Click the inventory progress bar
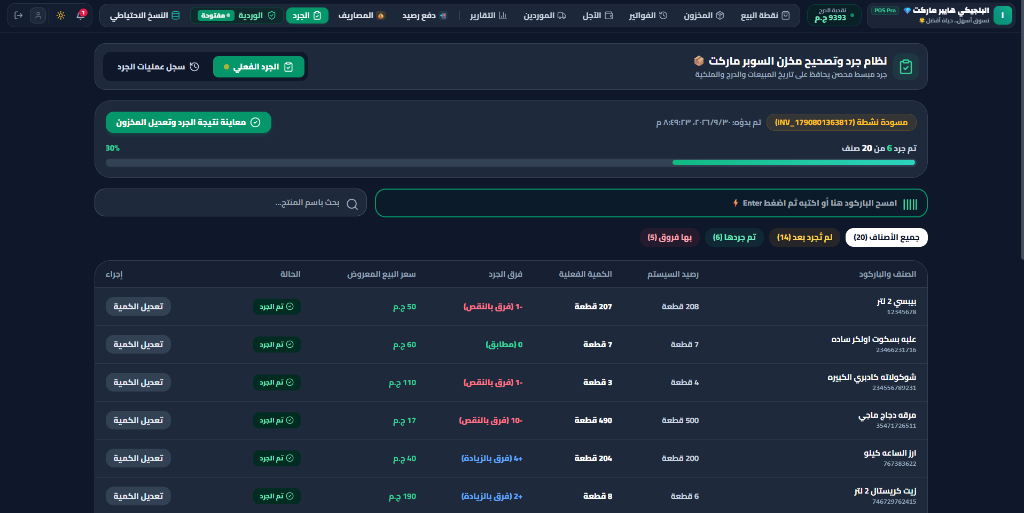This screenshot has height=513, width=1024. point(510,163)
